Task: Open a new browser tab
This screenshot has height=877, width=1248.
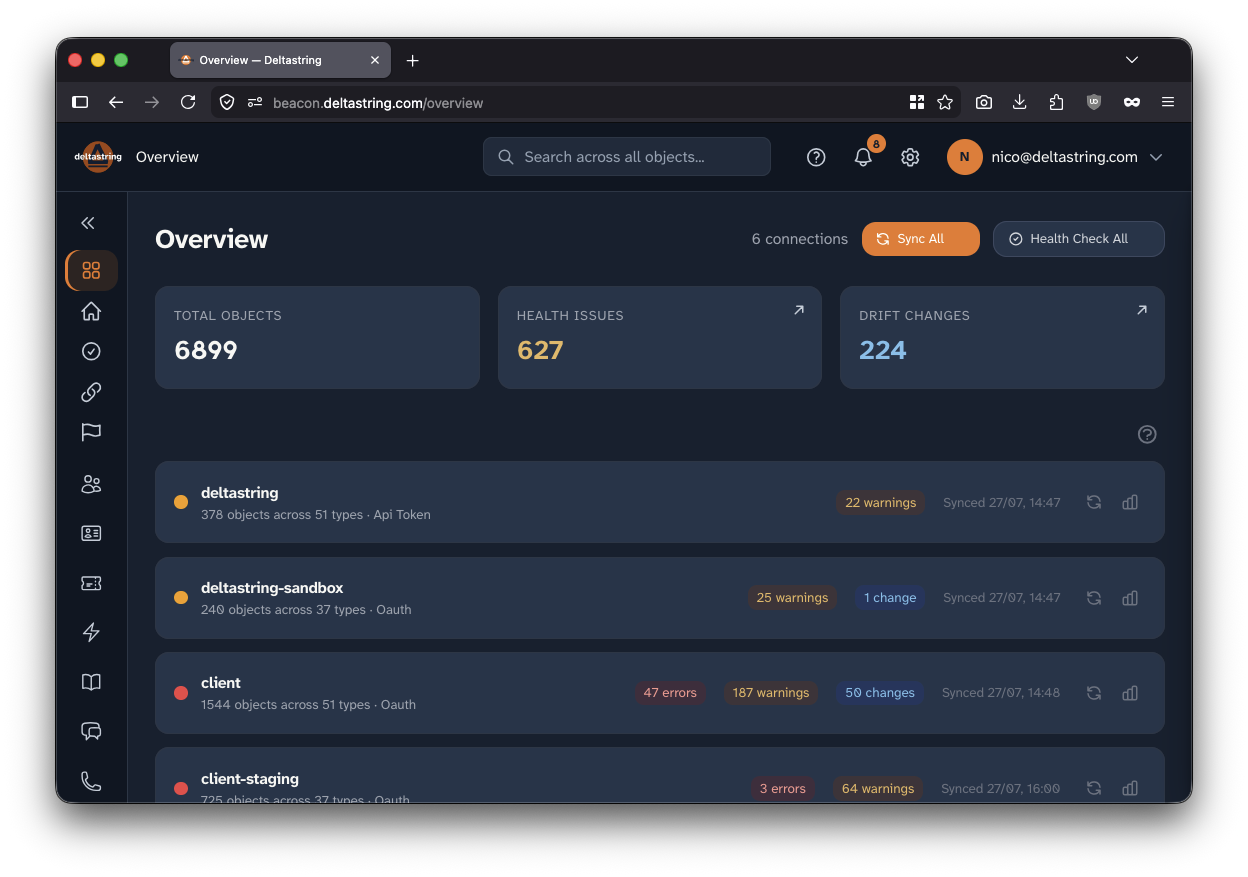Action: click(412, 60)
